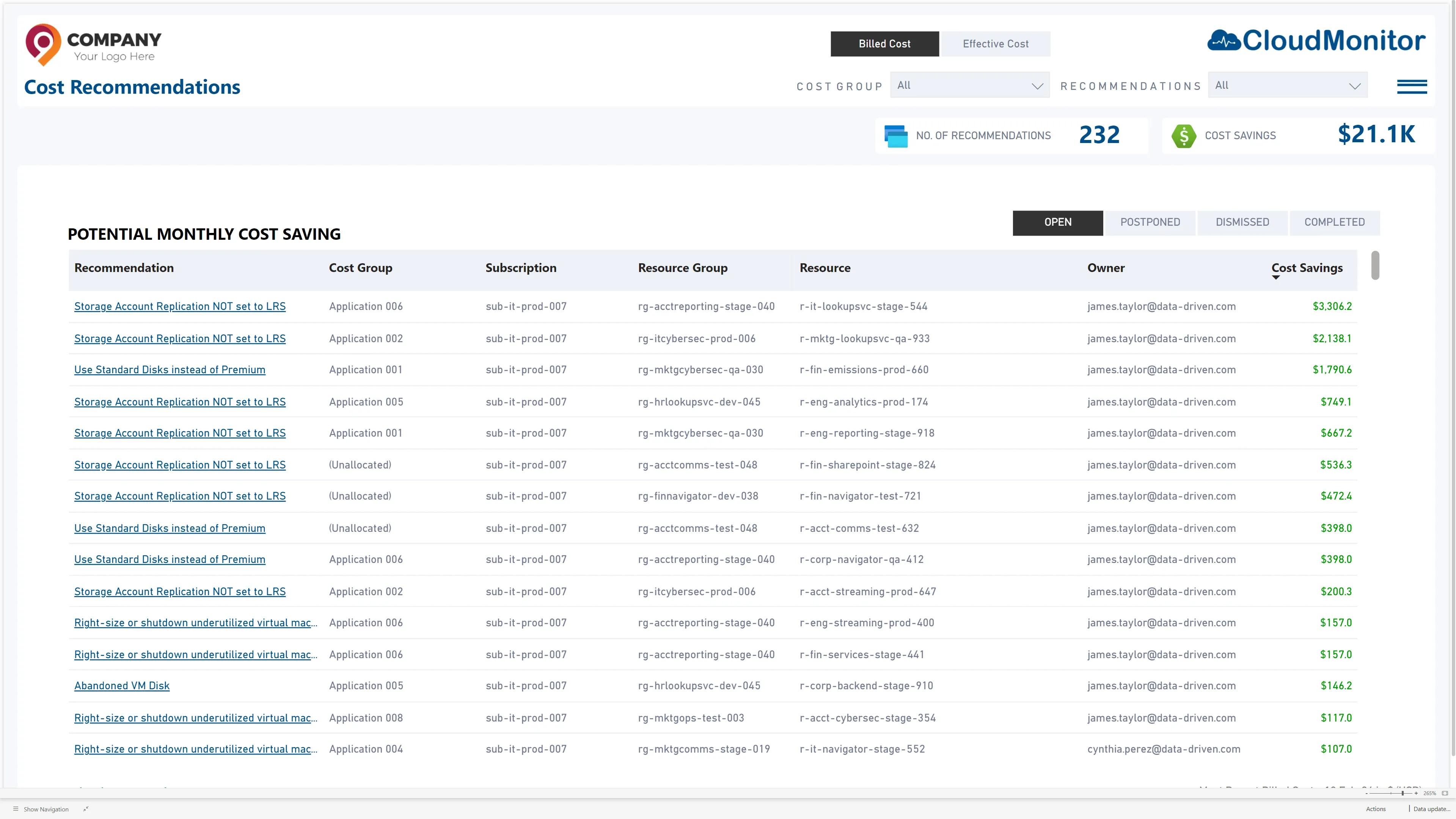Click the rg-mktgcomms-stage-019 resource group cell
The width and height of the screenshot is (1456, 819).
704,750
